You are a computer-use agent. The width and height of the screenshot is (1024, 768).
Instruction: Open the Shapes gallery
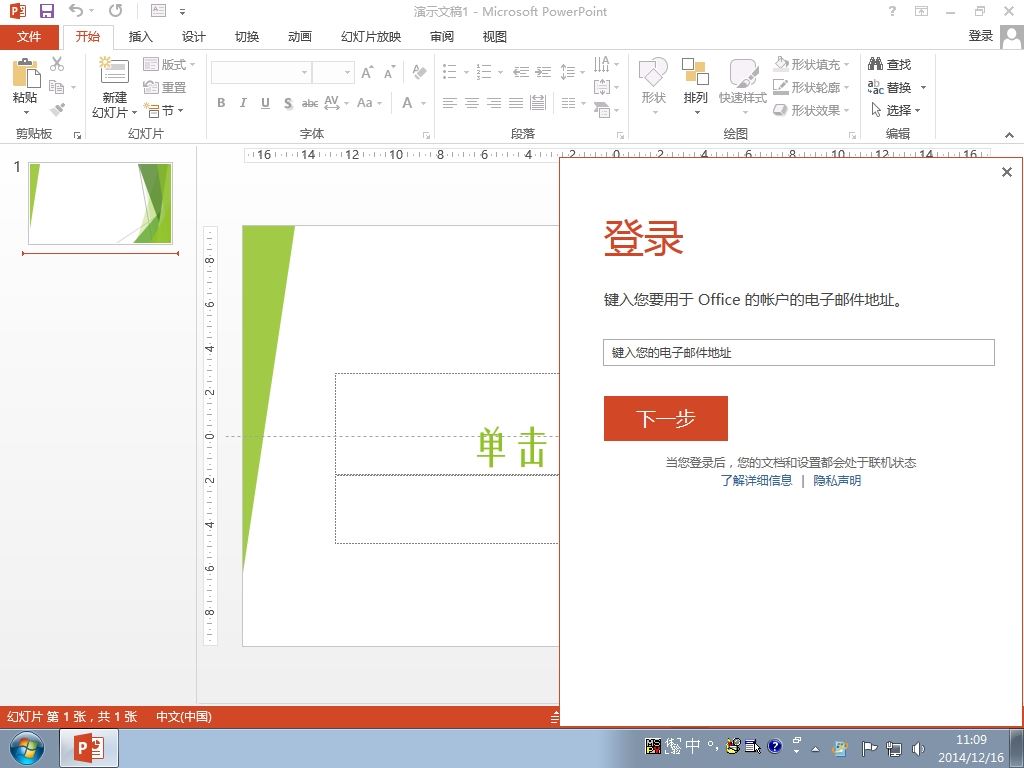[653, 86]
